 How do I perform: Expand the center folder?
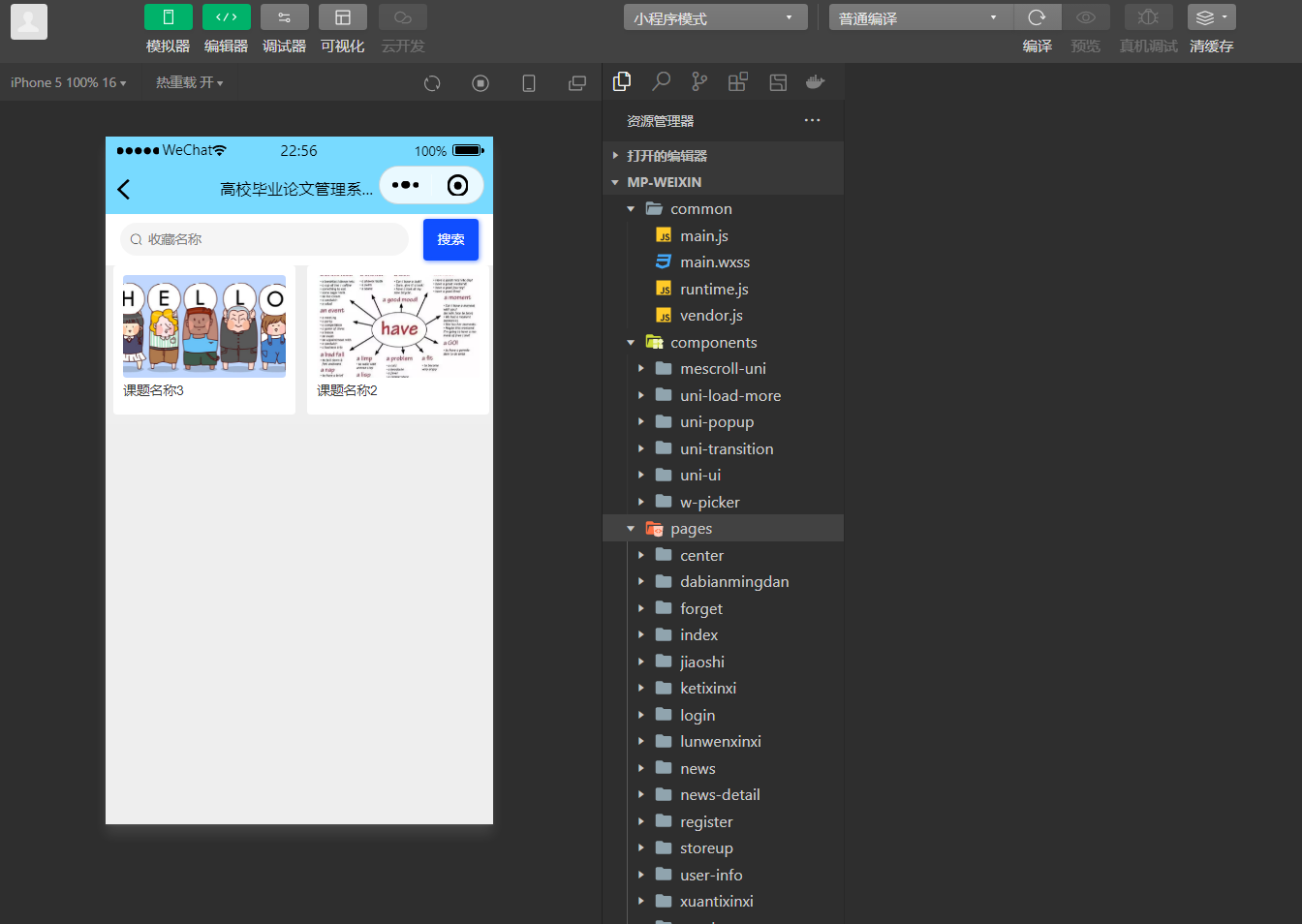click(723, 555)
